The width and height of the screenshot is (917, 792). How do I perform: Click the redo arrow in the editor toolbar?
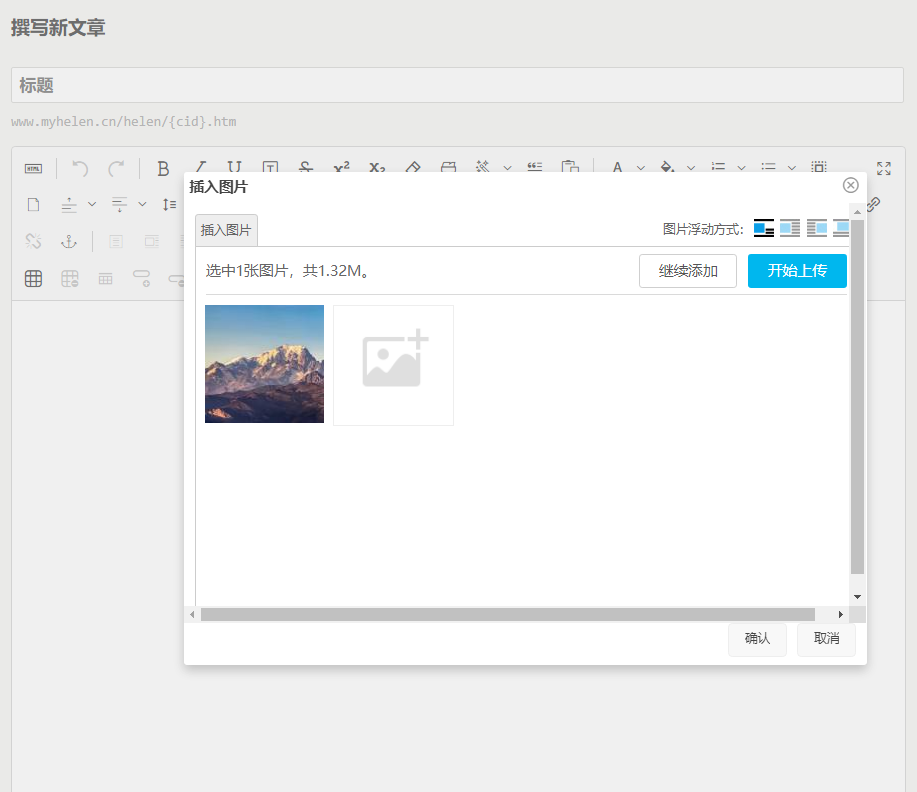click(x=116, y=168)
